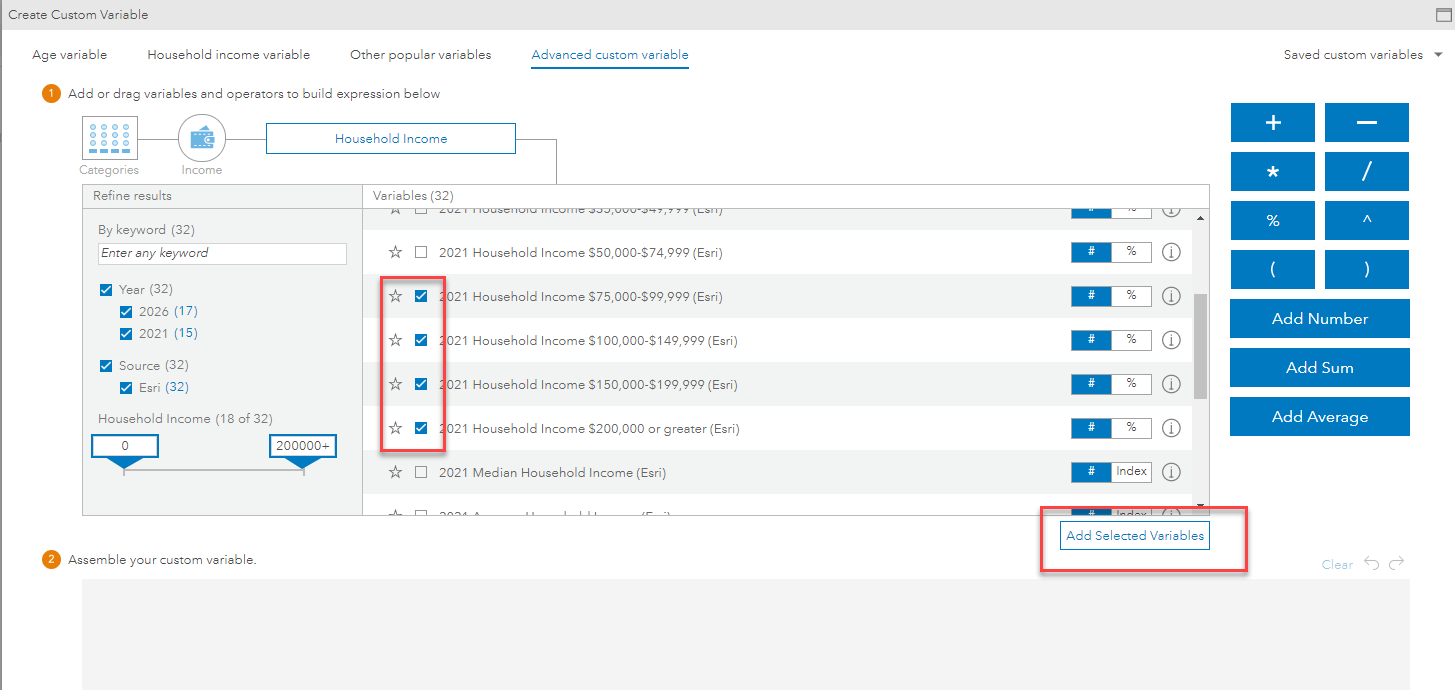Image resolution: width=1455 pixels, height=690 pixels.
Task: Insert the exponent operator
Action: 1366,220
